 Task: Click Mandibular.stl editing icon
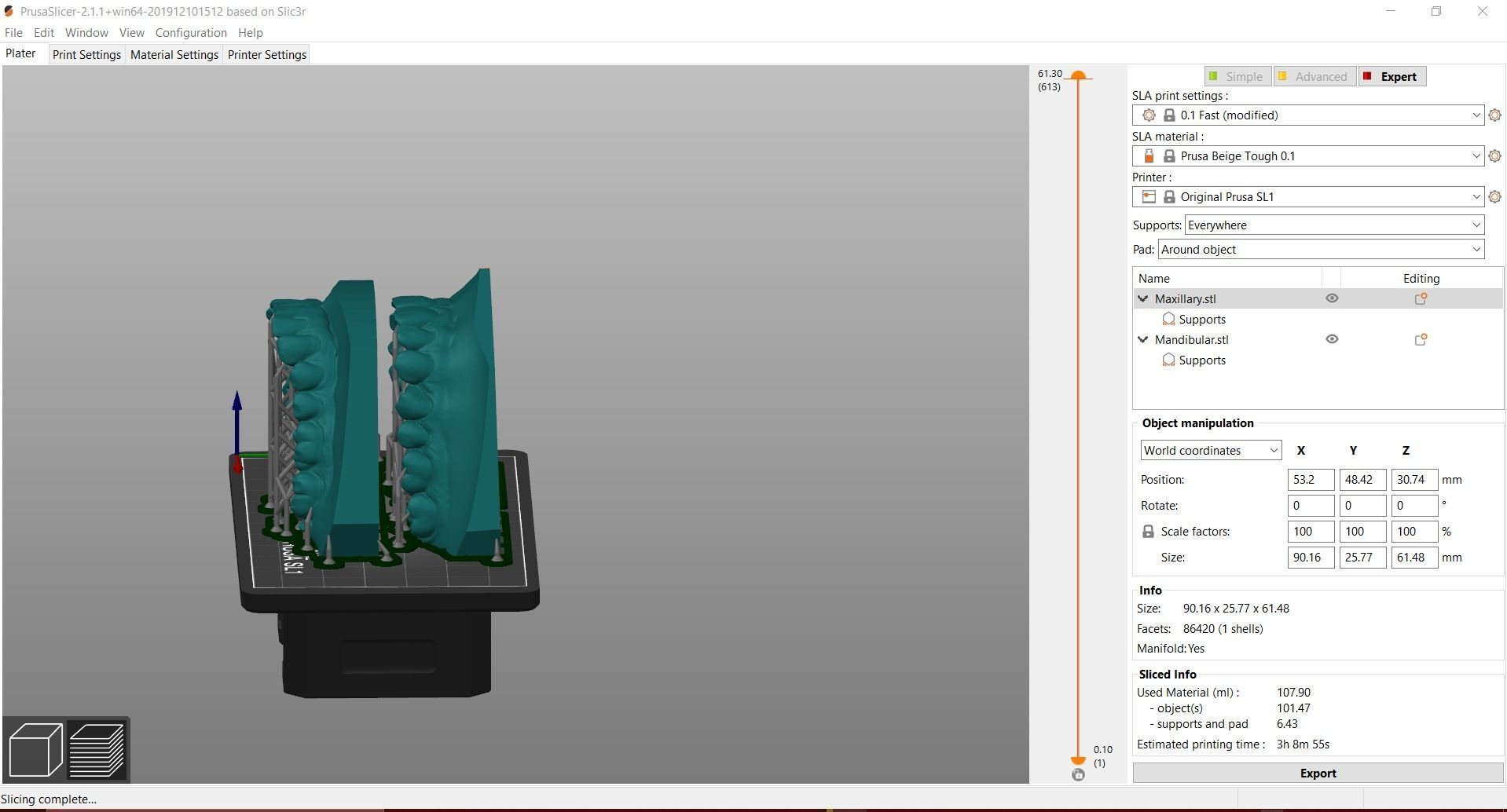(1421, 340)
